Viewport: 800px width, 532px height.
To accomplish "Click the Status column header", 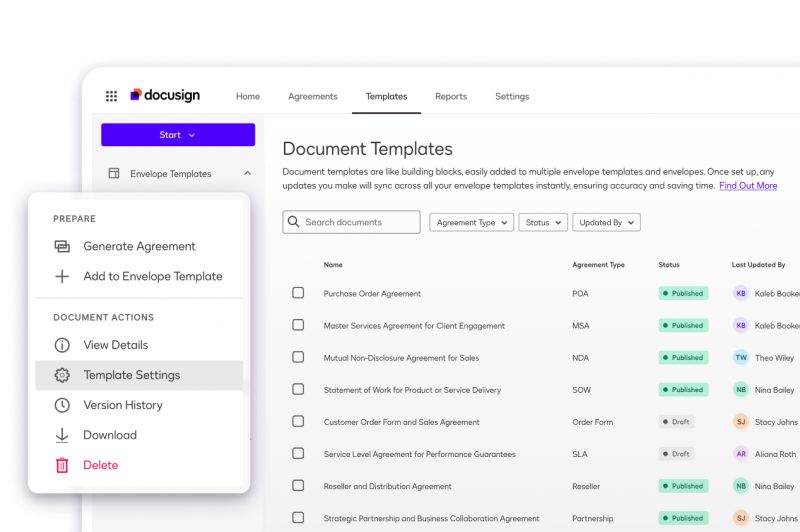I will click(x=669, y=265).
